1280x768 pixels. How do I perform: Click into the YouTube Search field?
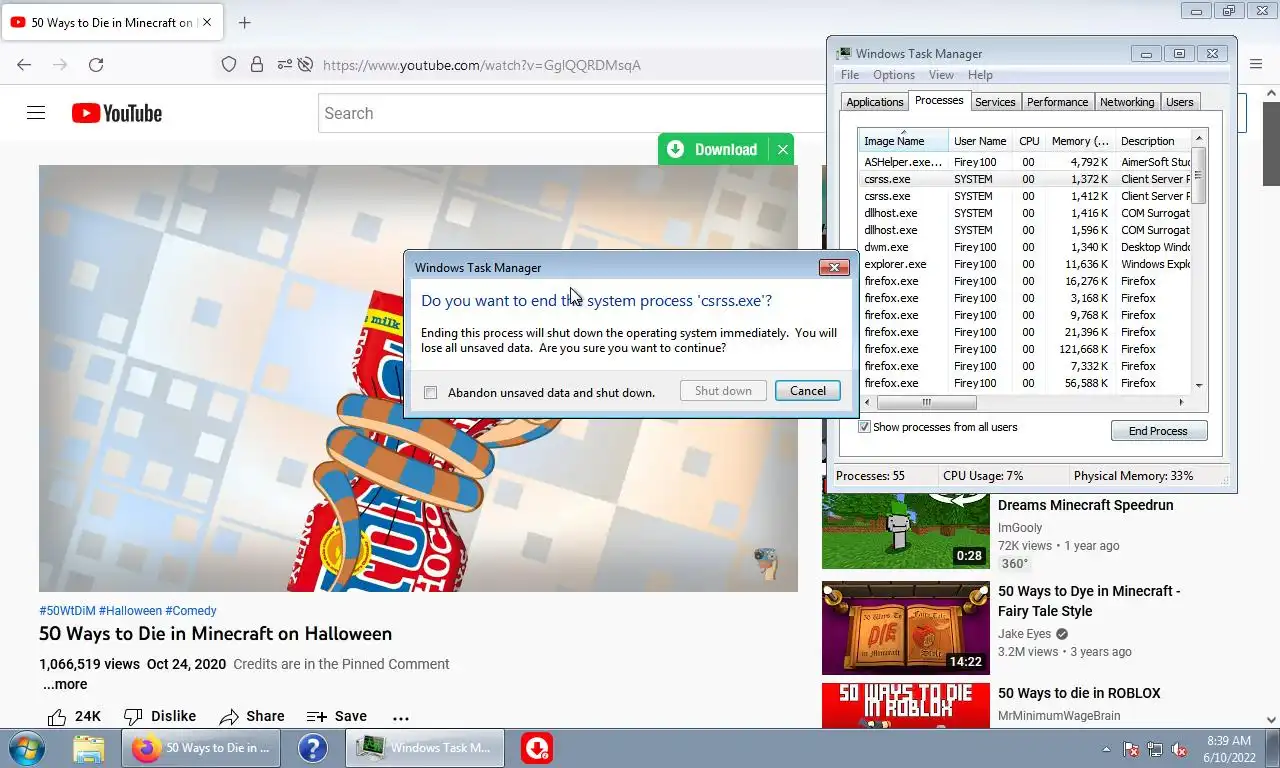(x=570, y=113)
